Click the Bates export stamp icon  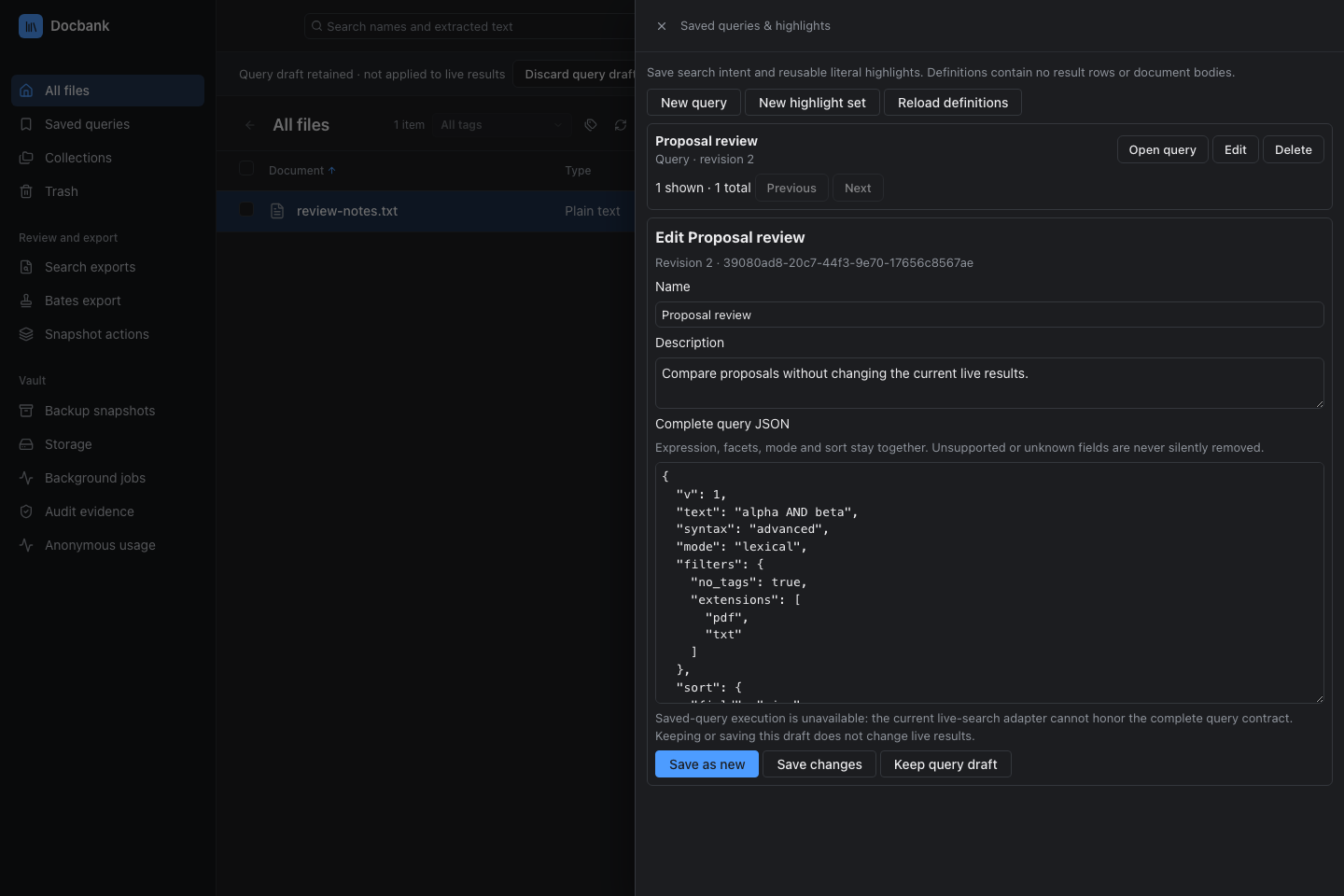click(x=26, y=301)
